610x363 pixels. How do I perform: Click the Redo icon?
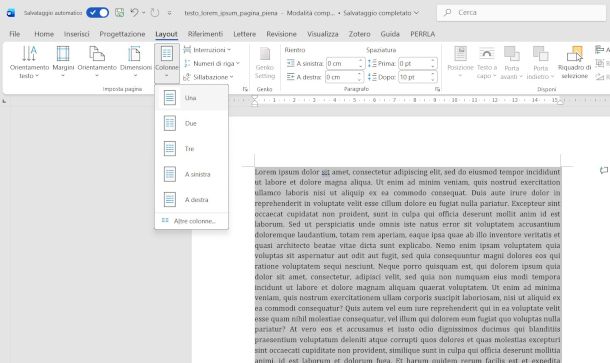(x=155, y=13)
